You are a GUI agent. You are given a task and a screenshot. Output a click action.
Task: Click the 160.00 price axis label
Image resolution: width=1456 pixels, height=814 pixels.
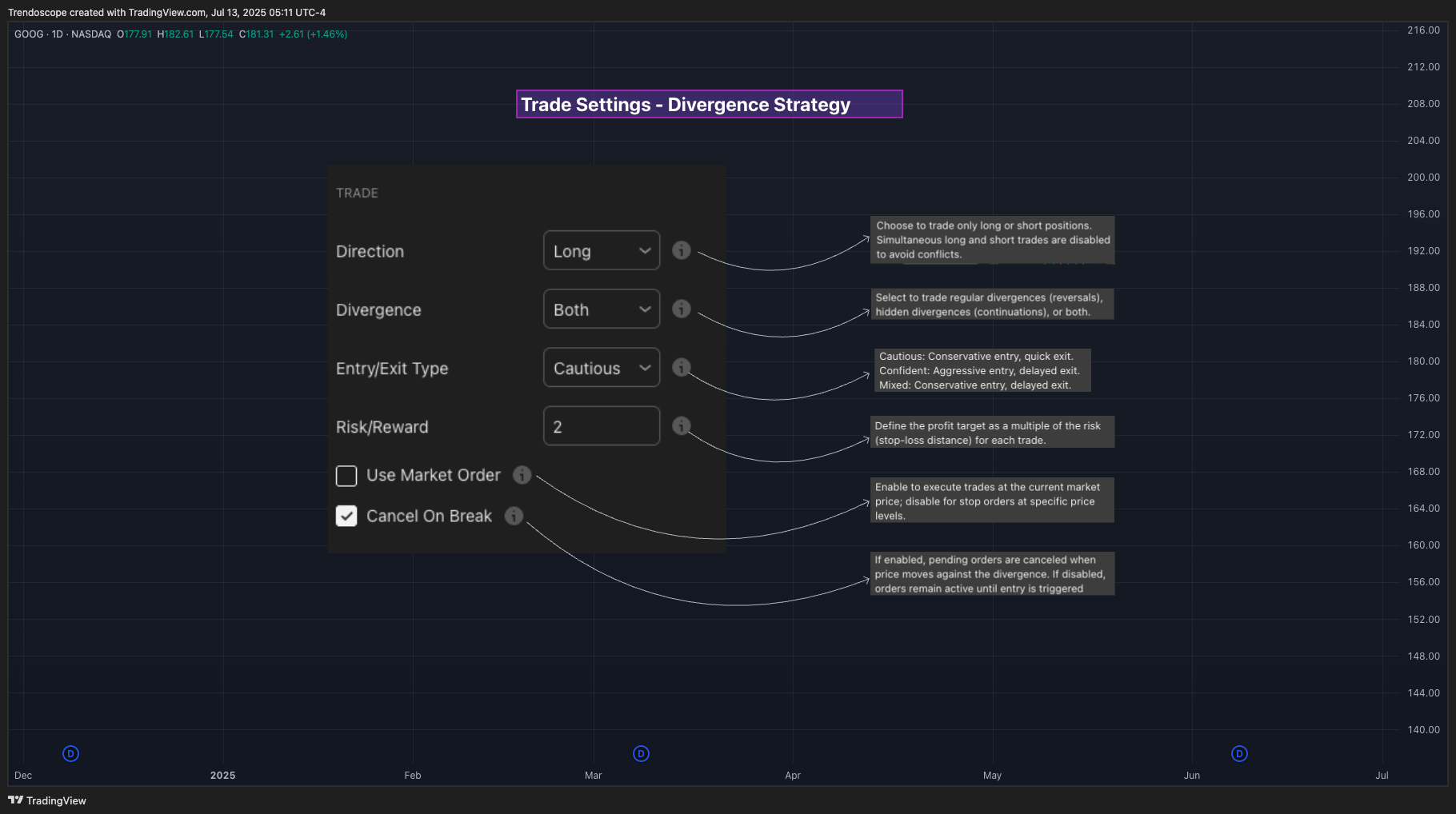(x=1423, y=545)
